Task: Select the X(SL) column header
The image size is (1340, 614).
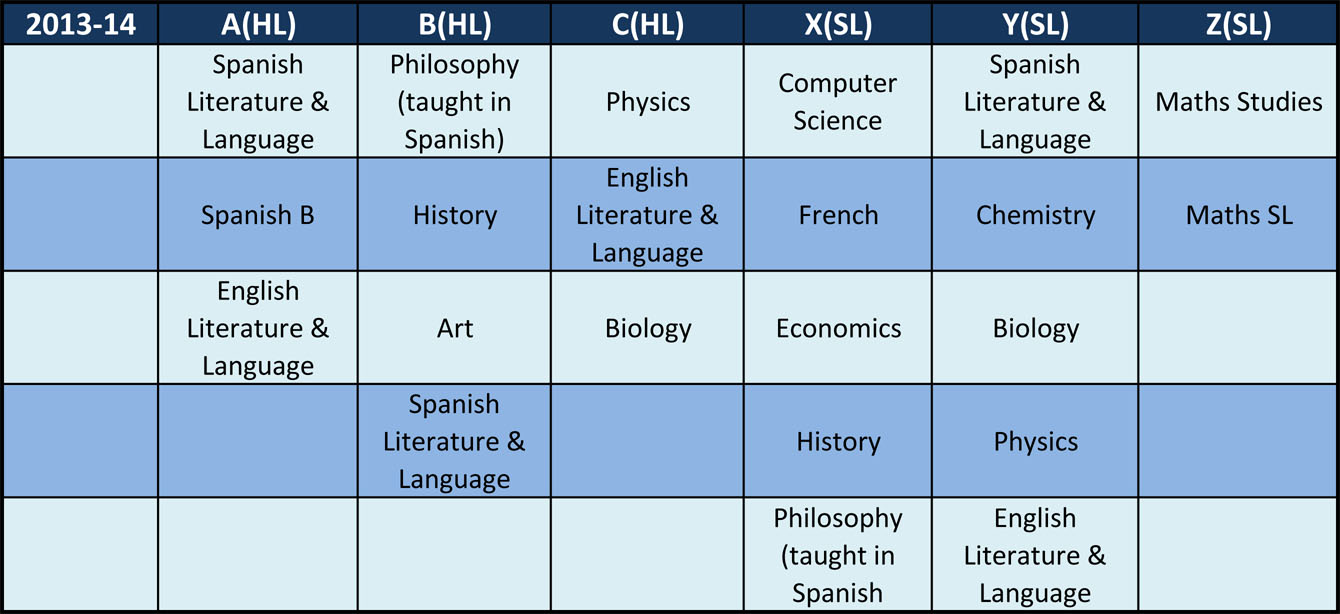Action: tap(838, 23)
